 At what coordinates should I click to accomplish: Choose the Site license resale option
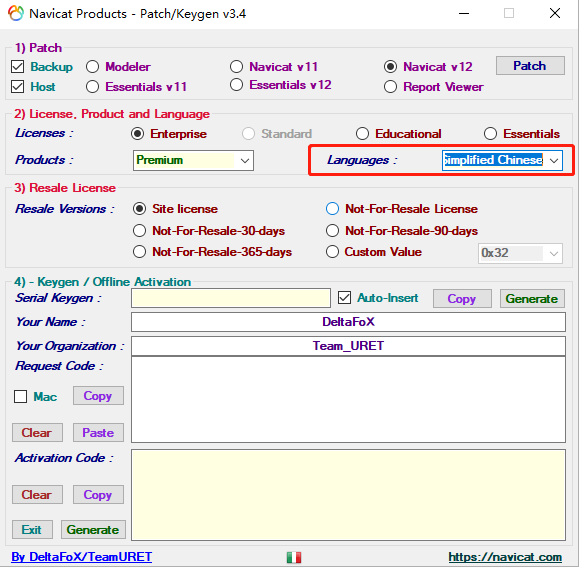pos(139,209)
